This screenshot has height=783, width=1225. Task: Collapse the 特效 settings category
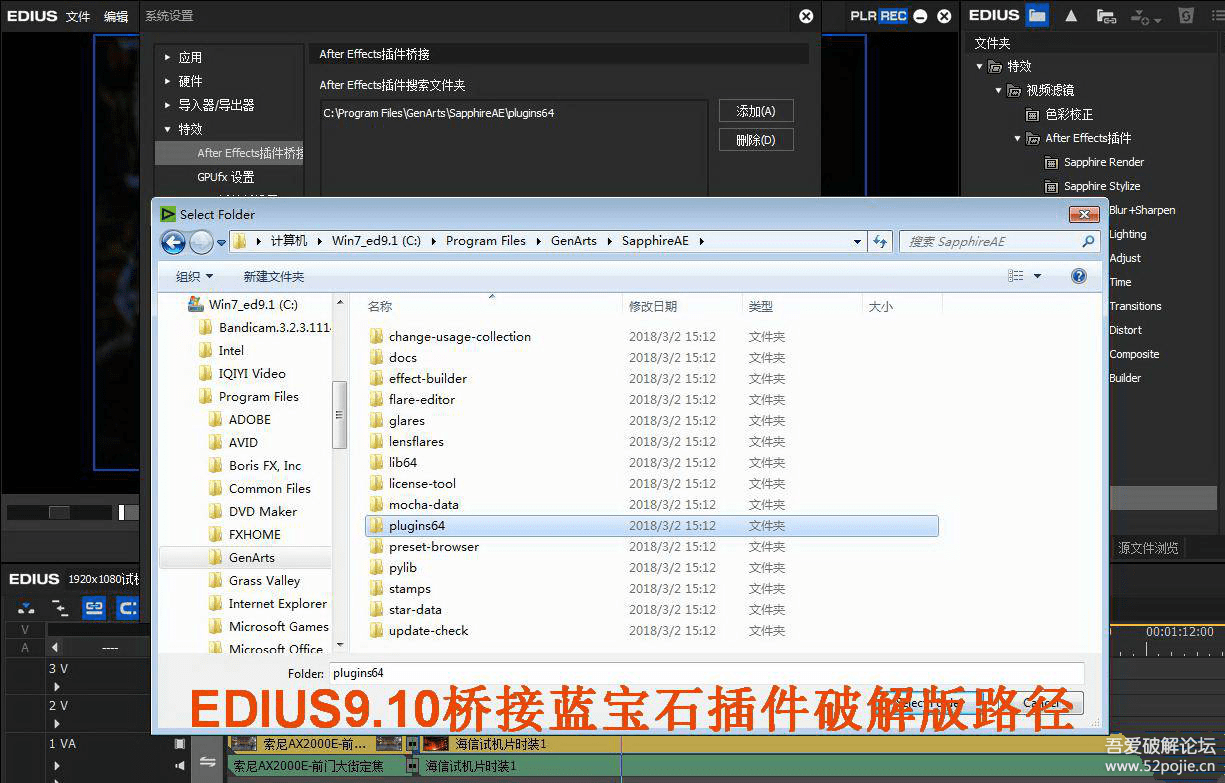click(168, 129)
